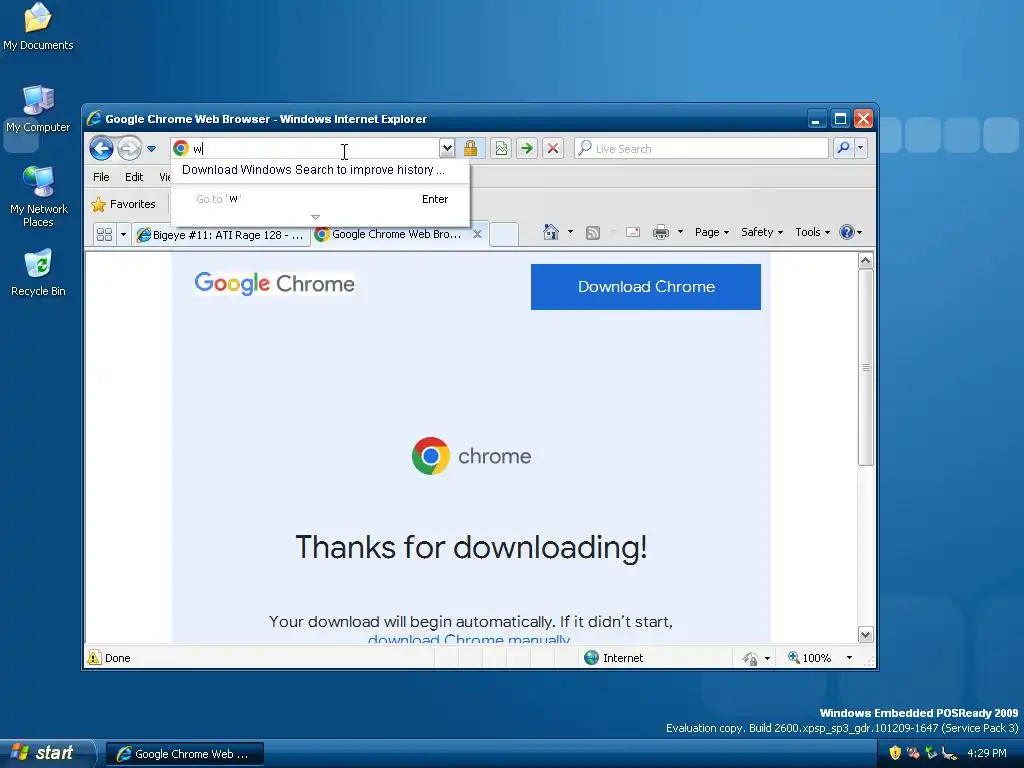Click the vertical scrollbar up arrow
The height and width of the screenshot is (768, 1024).
[x=865, y=261]
